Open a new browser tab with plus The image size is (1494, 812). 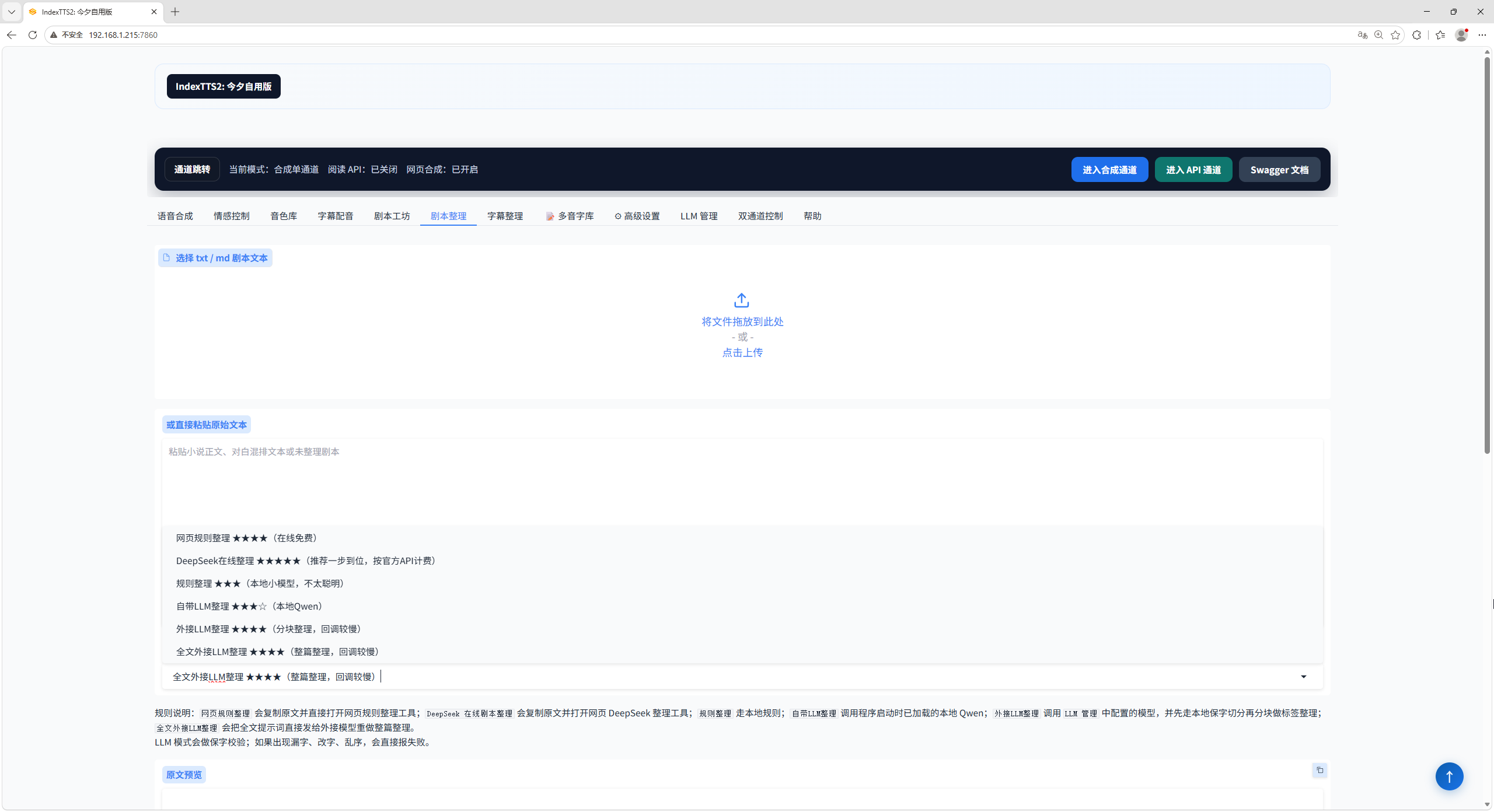tap(175, 12)
